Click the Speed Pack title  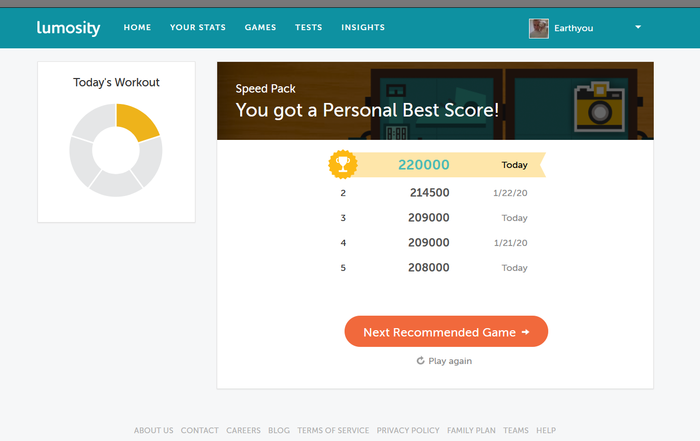[x=266, y=89]
